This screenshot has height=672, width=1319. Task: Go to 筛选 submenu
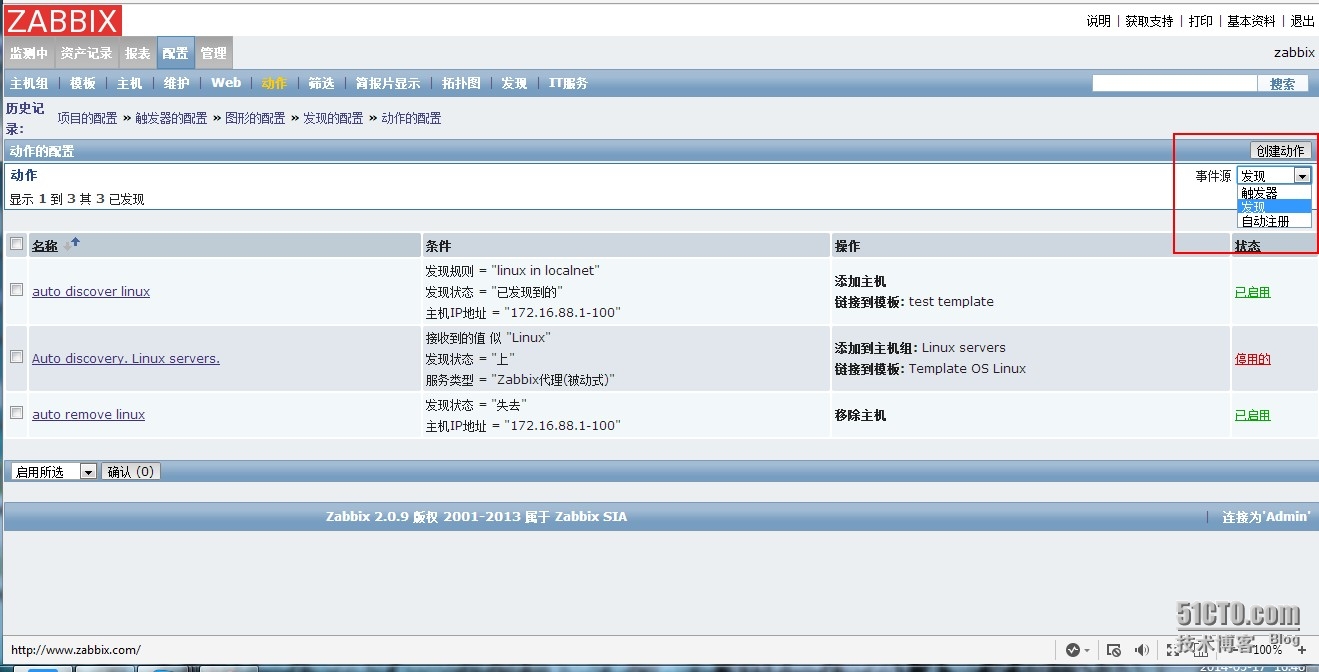[321, 83]
